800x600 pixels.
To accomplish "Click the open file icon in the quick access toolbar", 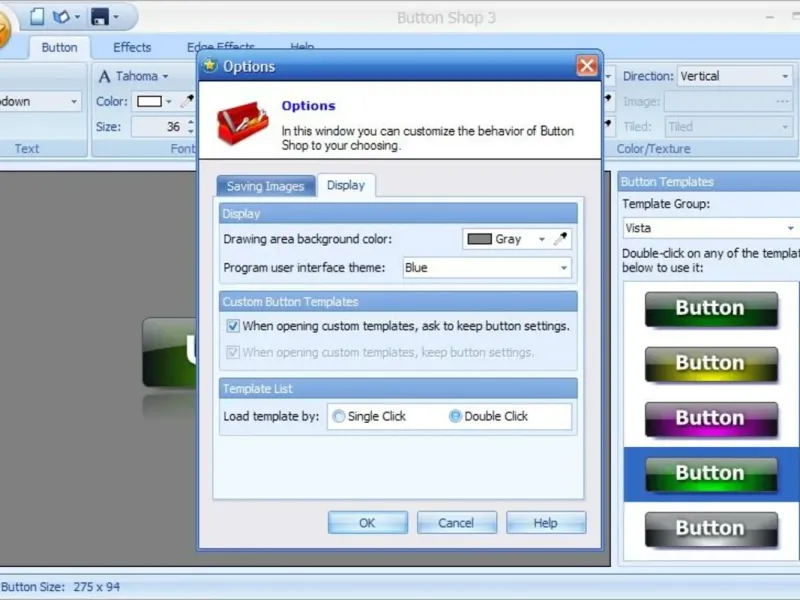I will pyautogui.click(x=61, y=17).
